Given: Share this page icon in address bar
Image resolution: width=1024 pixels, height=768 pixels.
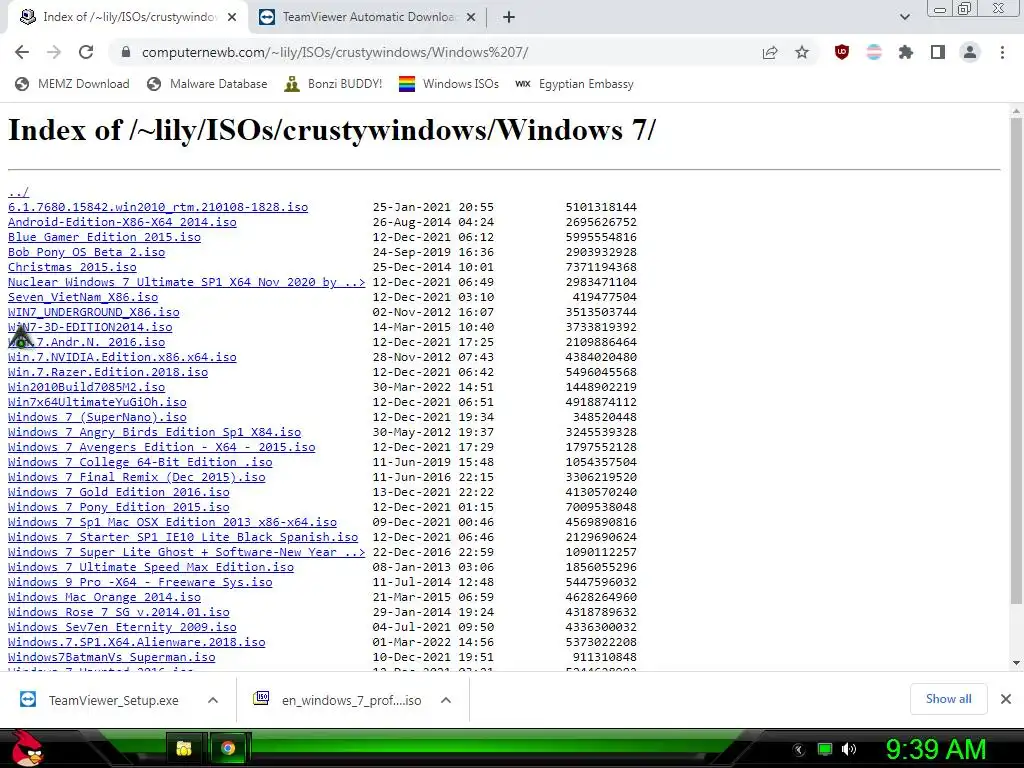Looking at the screenshot, I should tap(770, 52).
